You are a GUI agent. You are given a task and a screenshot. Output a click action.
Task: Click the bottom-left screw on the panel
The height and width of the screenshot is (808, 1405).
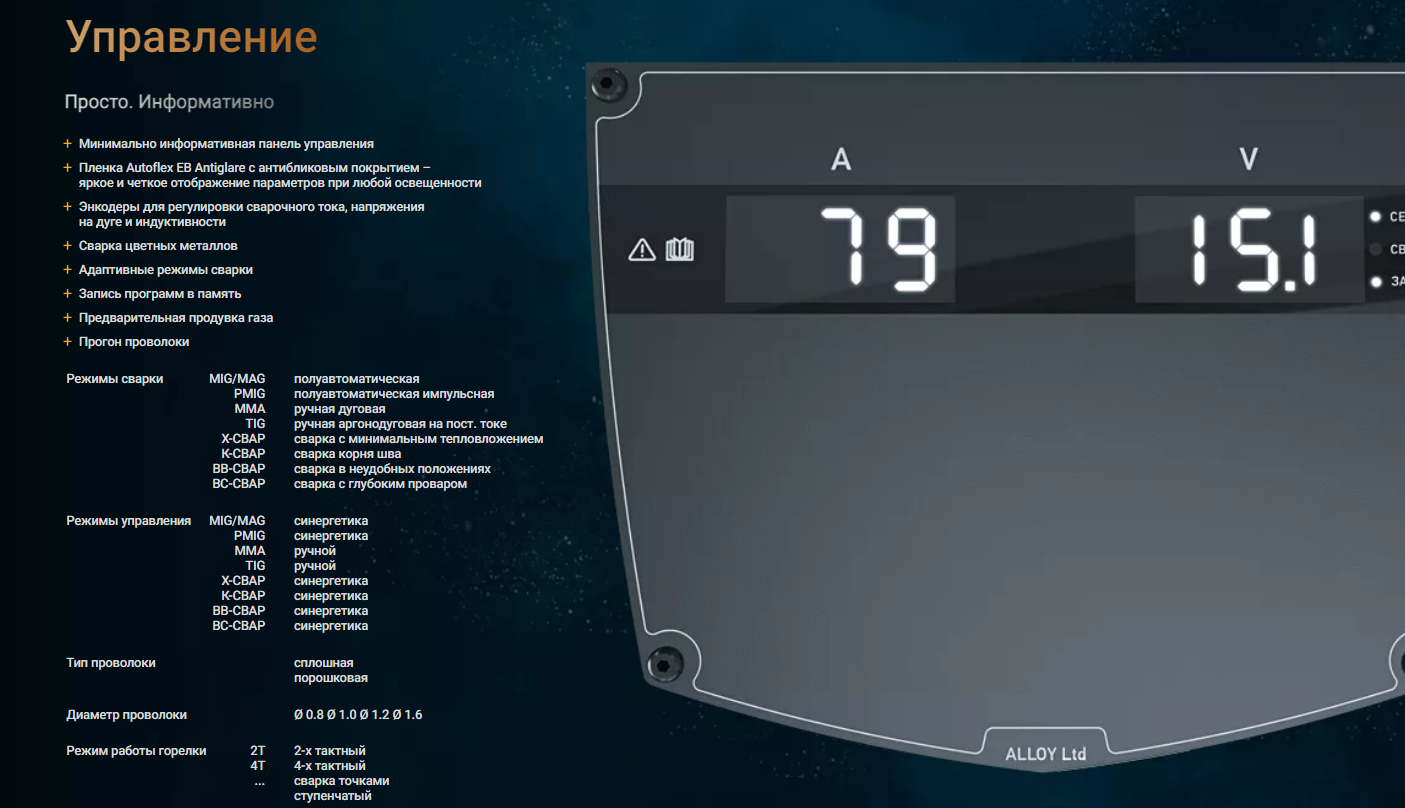pos(665,663)
